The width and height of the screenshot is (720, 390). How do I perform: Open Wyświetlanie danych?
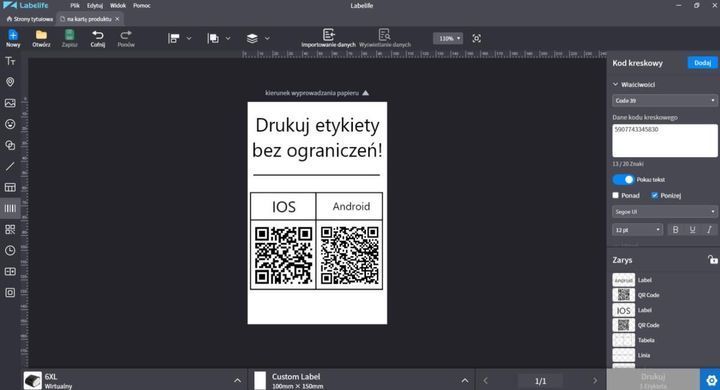(385, 38)
